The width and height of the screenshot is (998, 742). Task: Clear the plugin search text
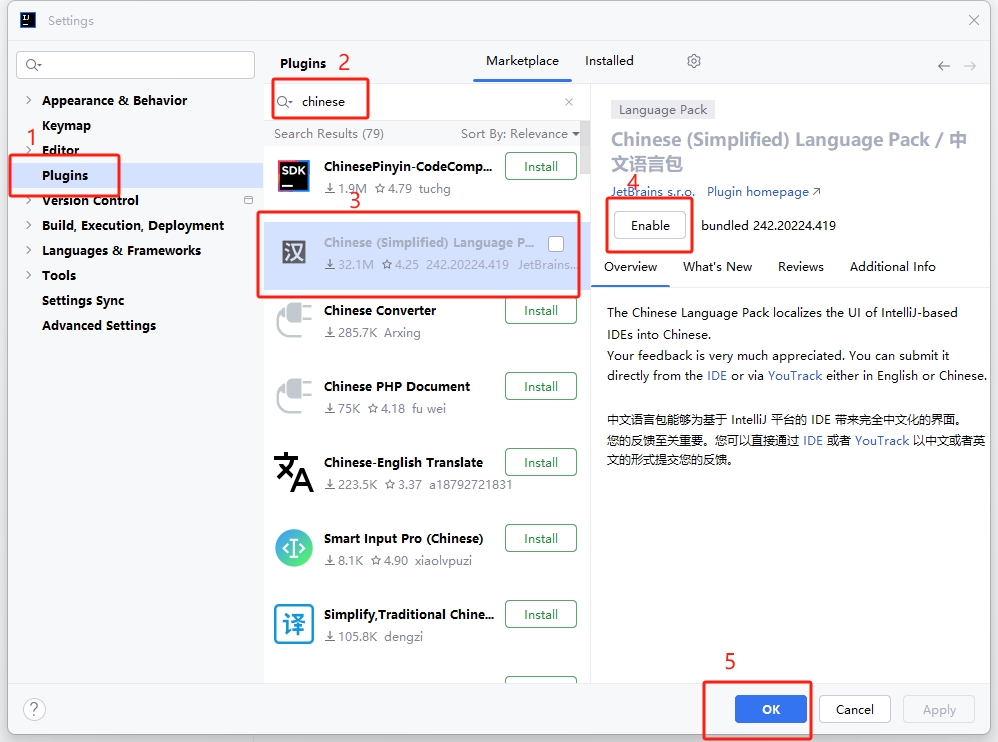pyautogui.click(x=569, y=102)
